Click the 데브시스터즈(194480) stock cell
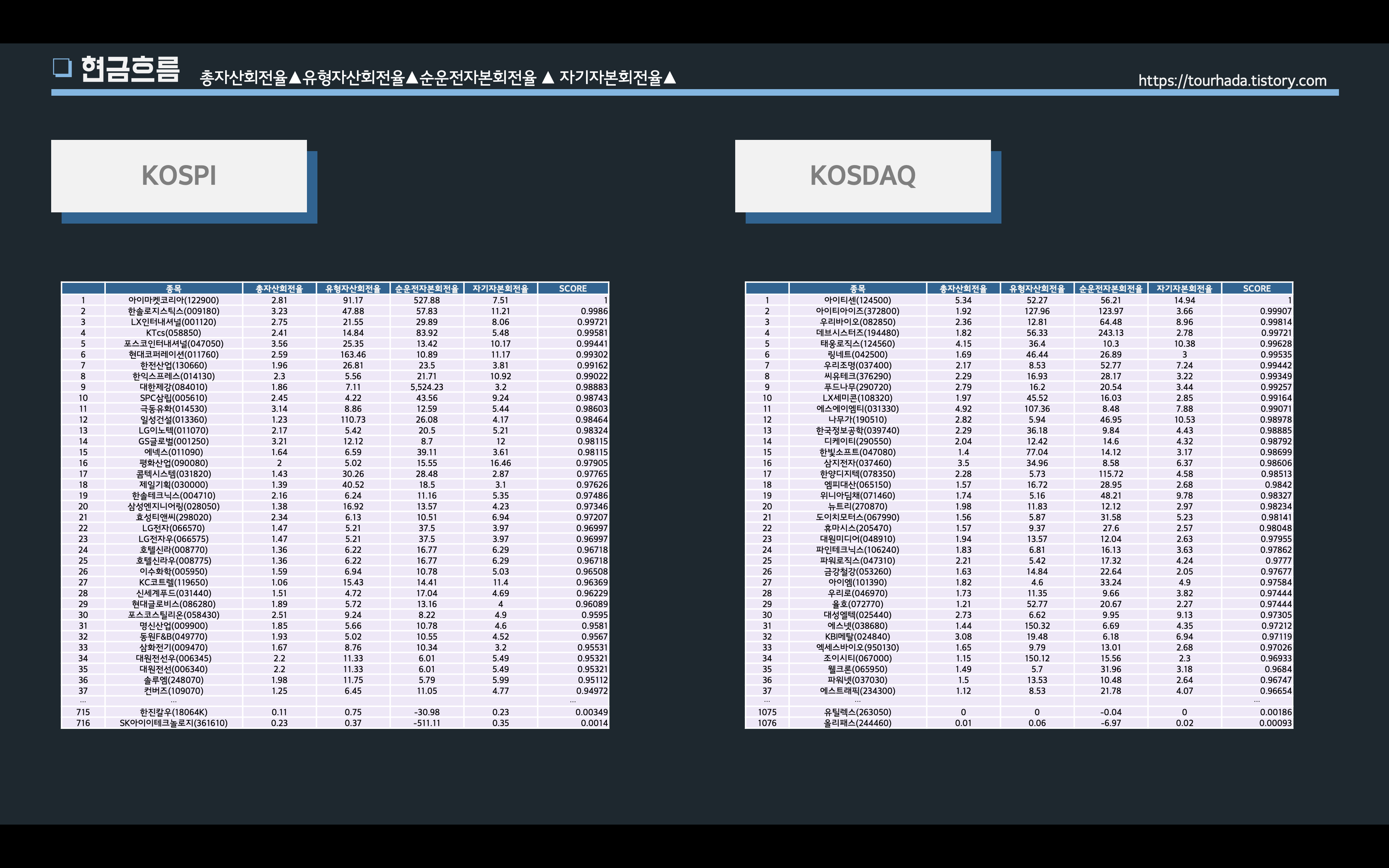This screenshot has height=868, width=1389. [x=857, y=333]
